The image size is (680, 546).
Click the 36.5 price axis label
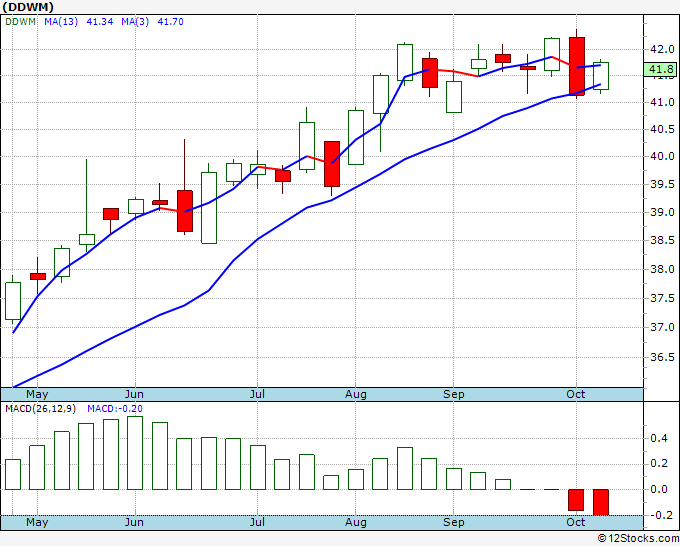662,357
